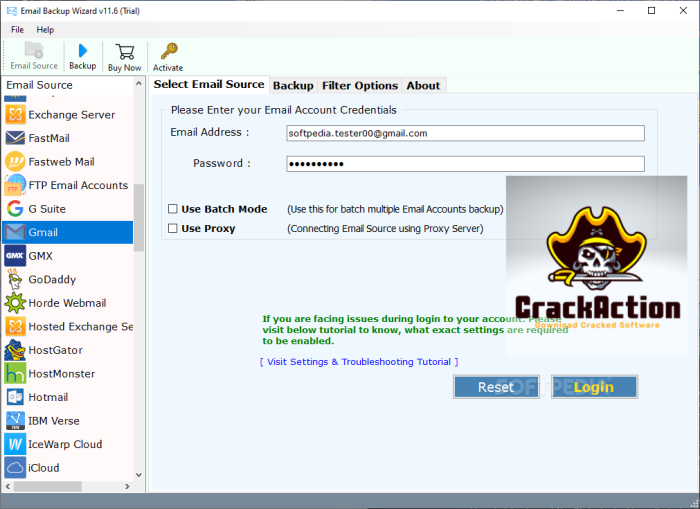Select the Hosted Exchange Server icon
Image resolution: width=700 pixels, height=509 pixels.
point(15,326)
